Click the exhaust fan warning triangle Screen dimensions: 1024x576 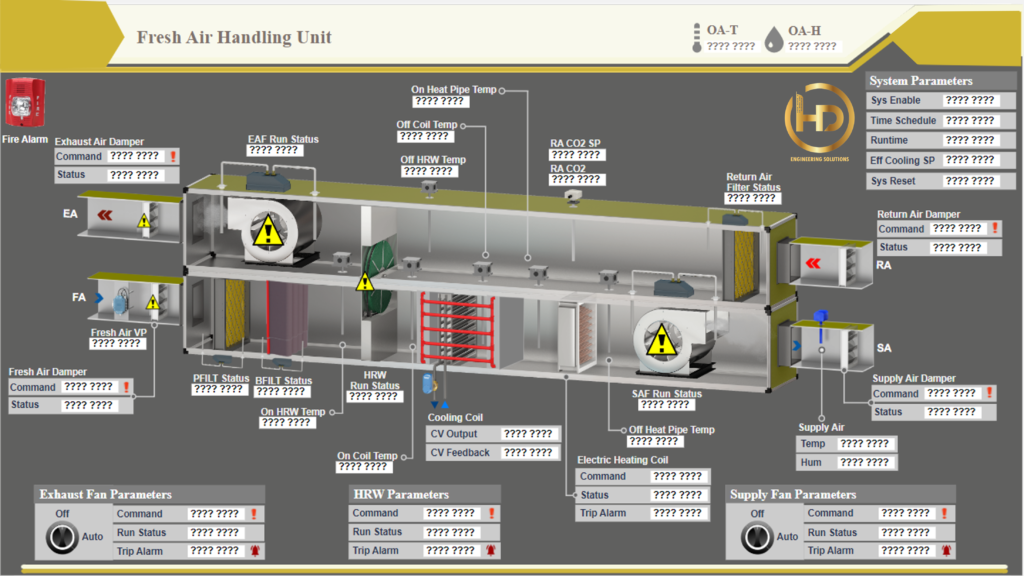266,234
